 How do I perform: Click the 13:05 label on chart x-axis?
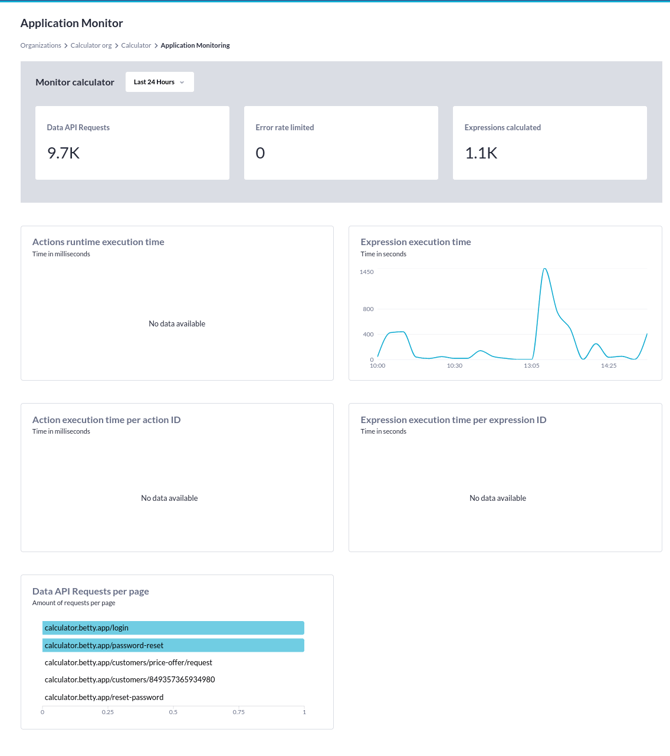click(532, 366)
